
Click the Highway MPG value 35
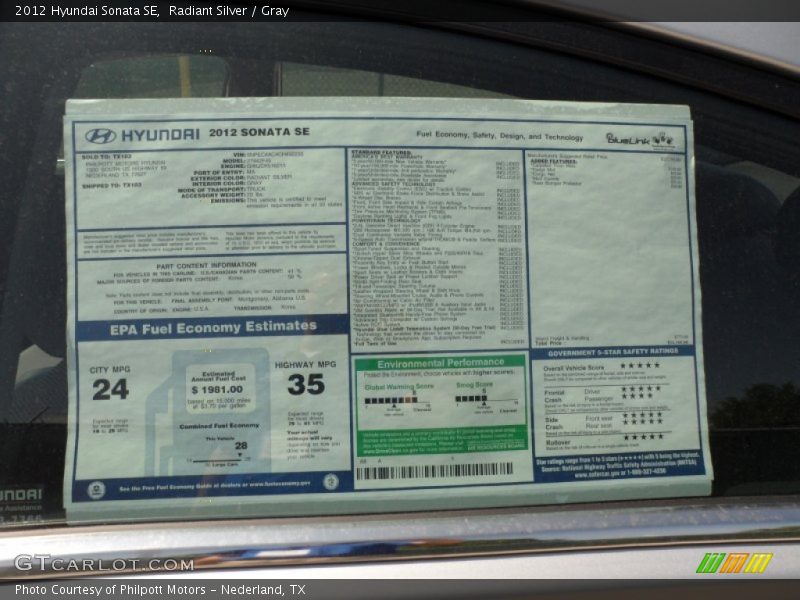306,384
